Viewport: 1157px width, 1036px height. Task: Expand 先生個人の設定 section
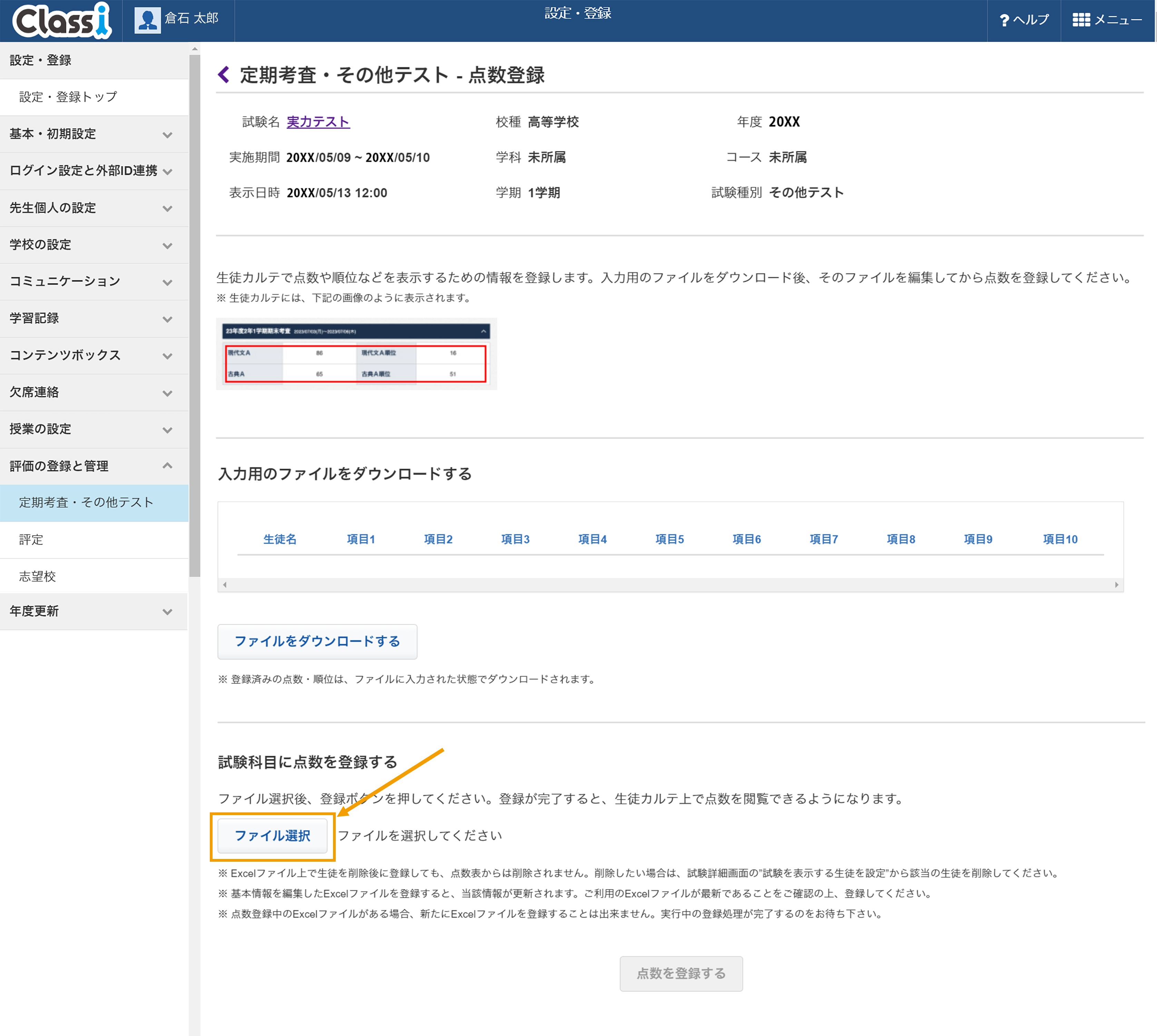[x=94, y=208]
